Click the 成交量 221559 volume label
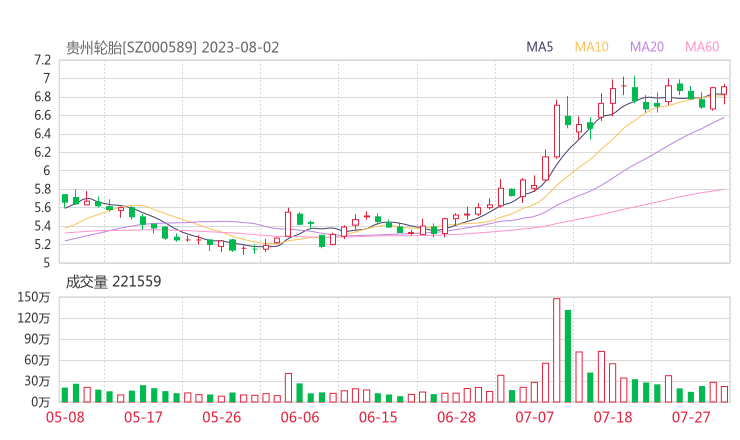Image resolution: width=740 pixels, height=440 pixels. coord(113,282)
